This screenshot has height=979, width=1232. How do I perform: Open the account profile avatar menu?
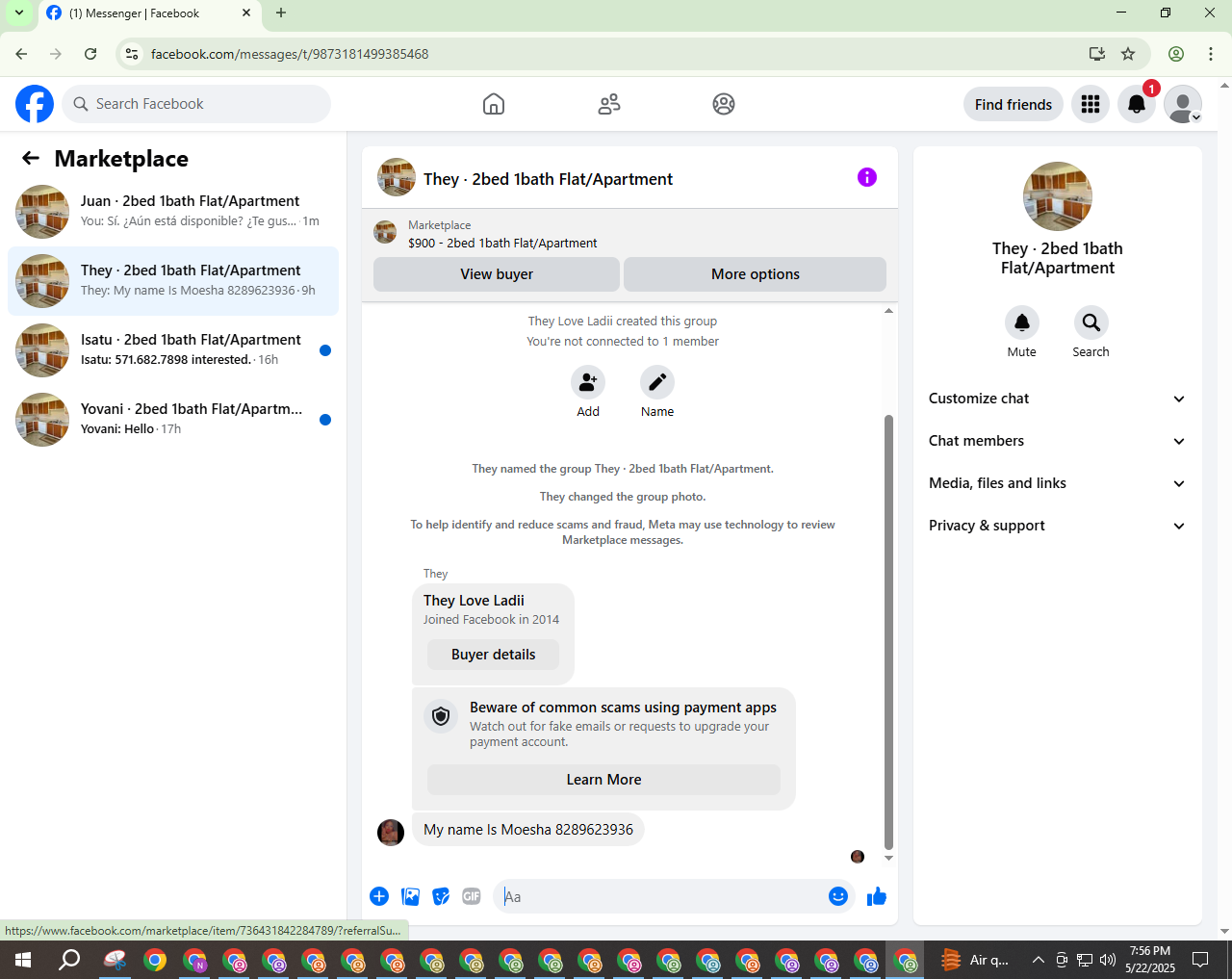pos(1183,104)
